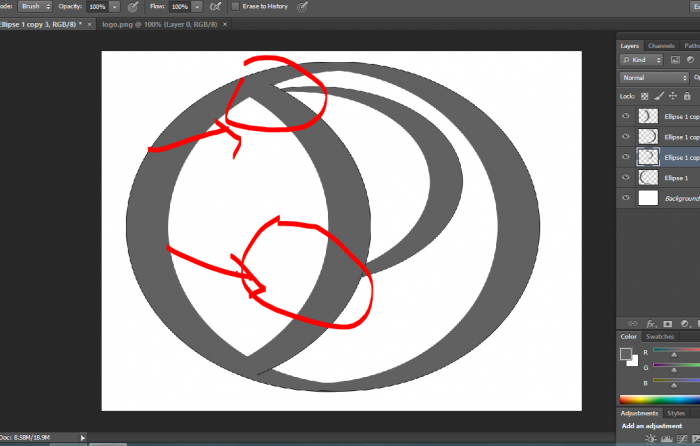
Task: Click the selected layer's thumbnail
Action: 648,157
